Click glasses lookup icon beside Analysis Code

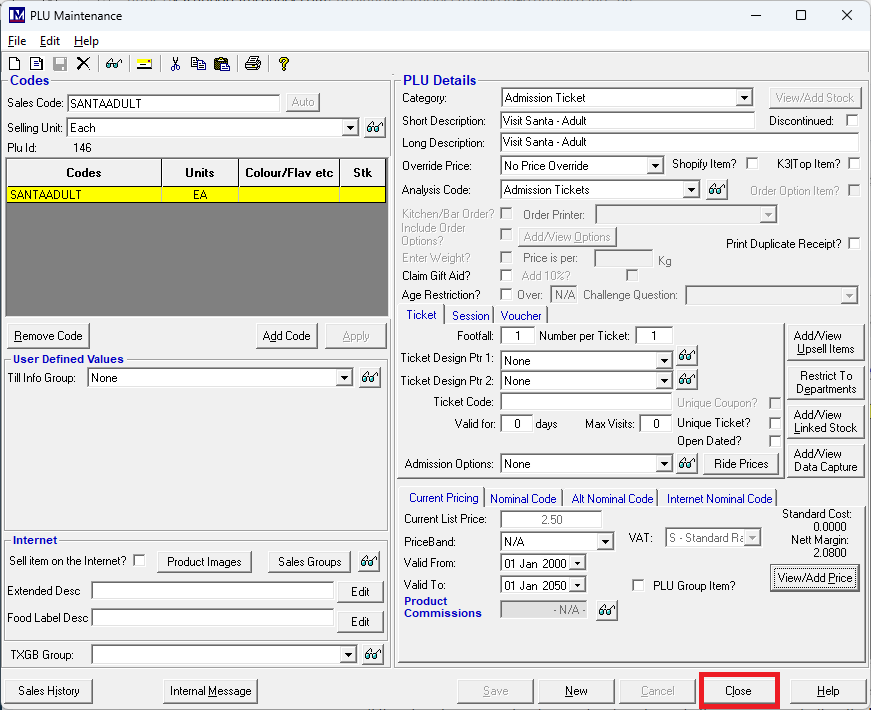[x=716, y=190]
